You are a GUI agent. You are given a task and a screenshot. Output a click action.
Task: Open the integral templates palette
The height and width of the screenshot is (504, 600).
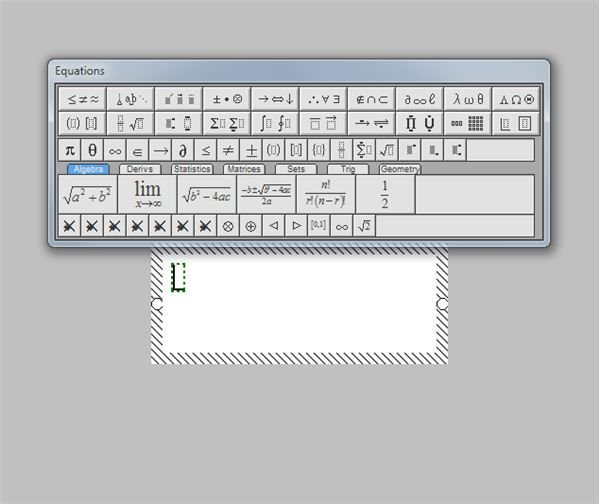(x=275, y=124)
